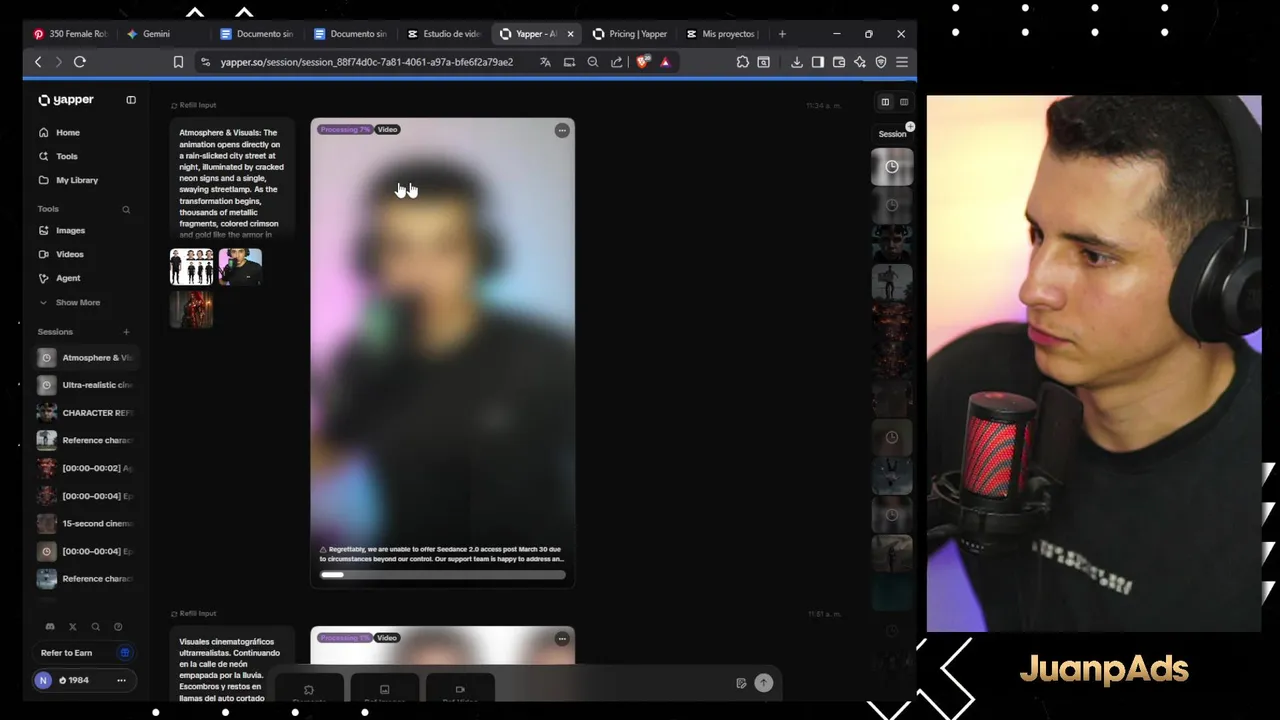
Task: Open options menu on first video card
Action: (562, 130)
